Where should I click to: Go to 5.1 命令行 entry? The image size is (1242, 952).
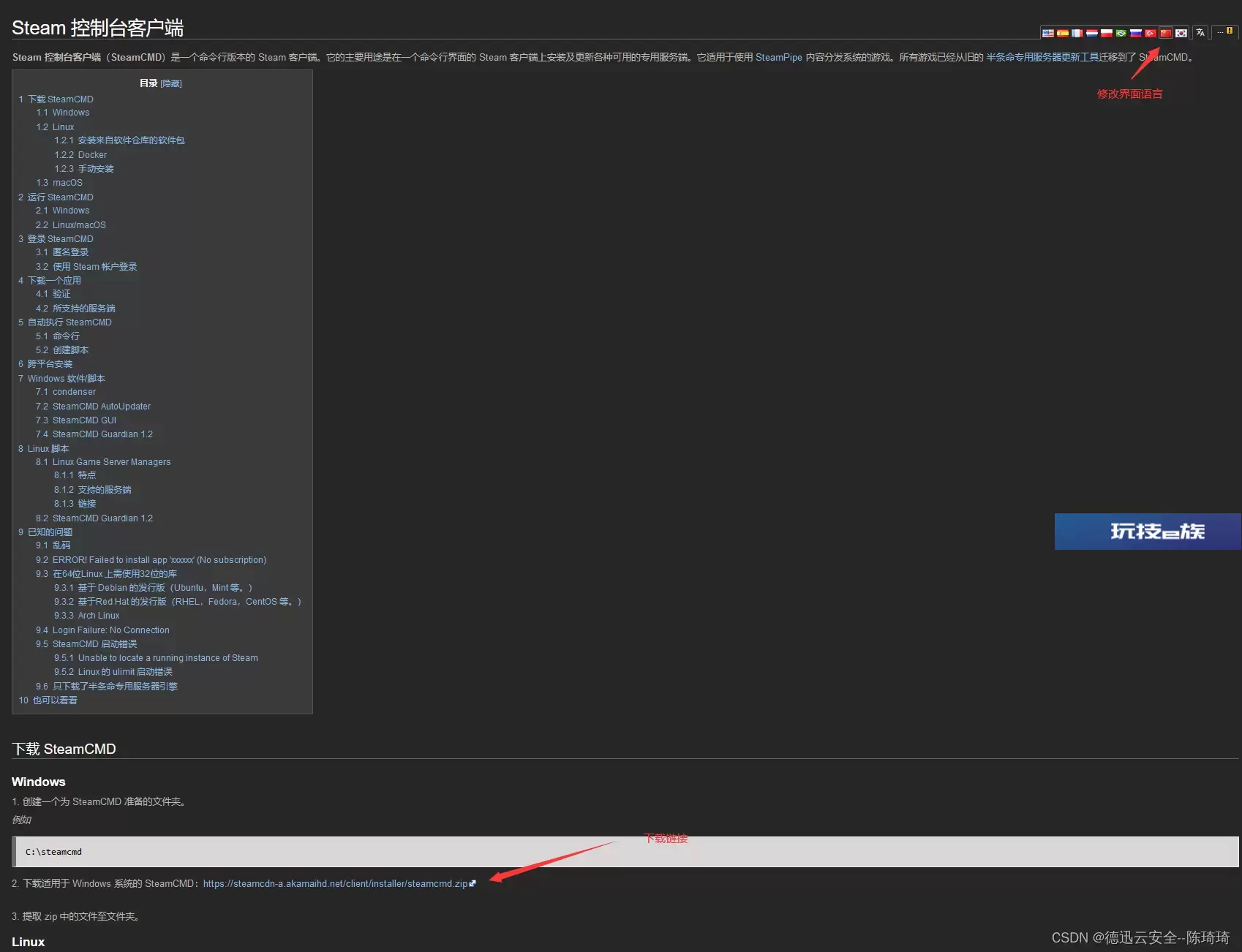(x=58, y=336)
